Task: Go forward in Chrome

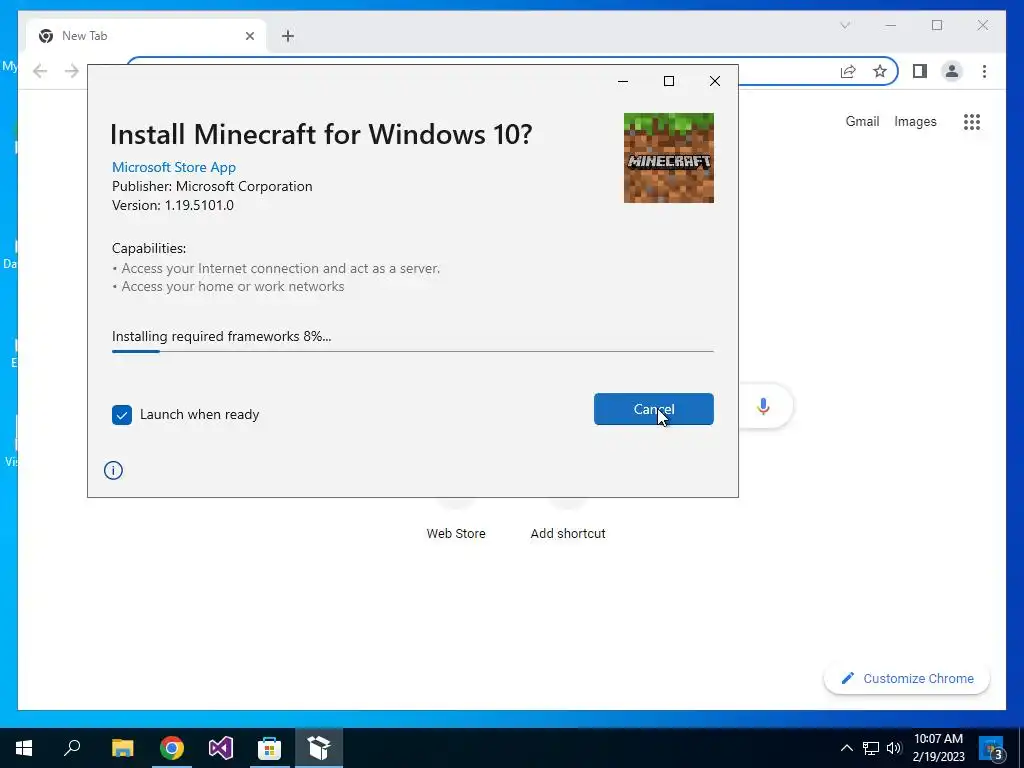Action: tap(72, 71)
